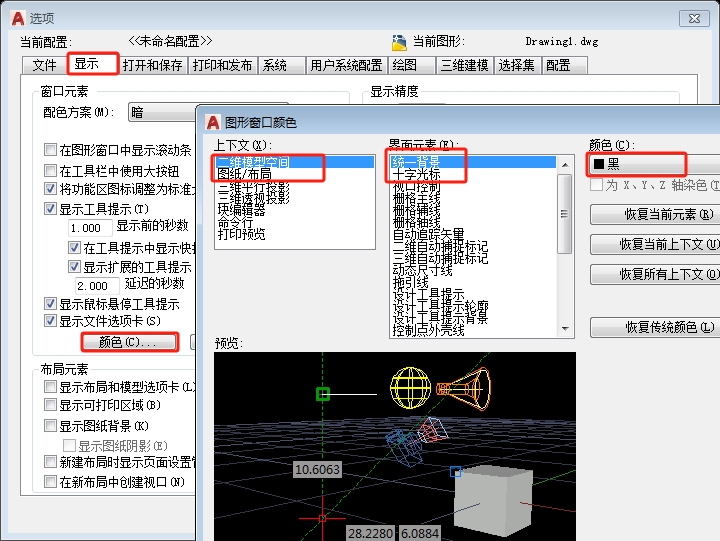
Task: Toggle 显示扩展的工具提示 checkbox
Action: (74, 266)
